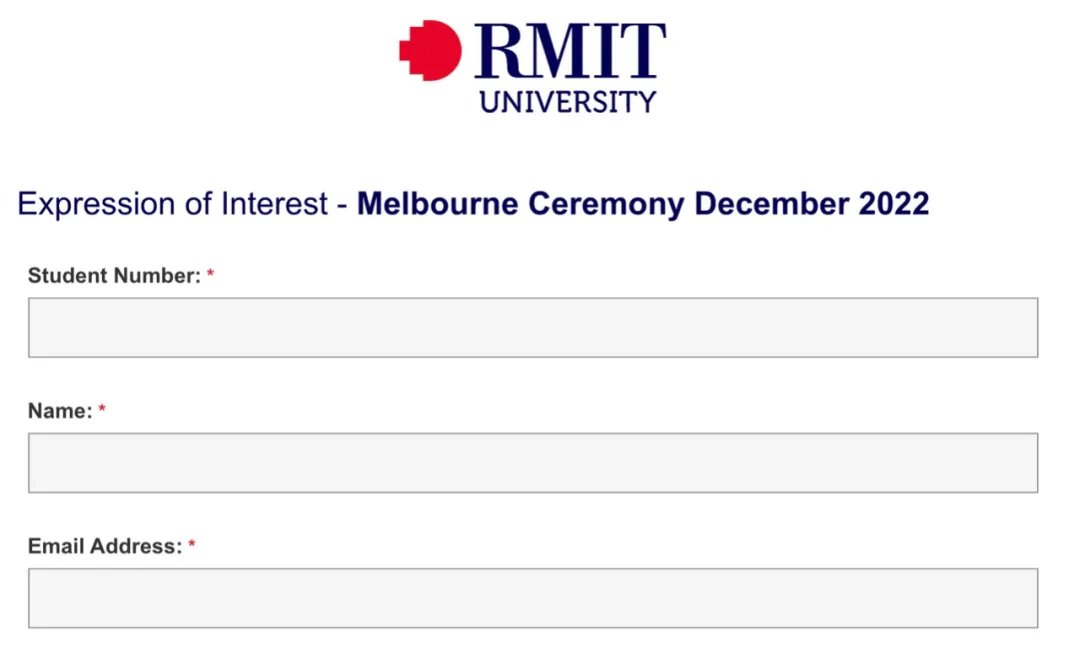Click the red asterisk beside Name
The image size is (1080, 659).
point(102,409)
